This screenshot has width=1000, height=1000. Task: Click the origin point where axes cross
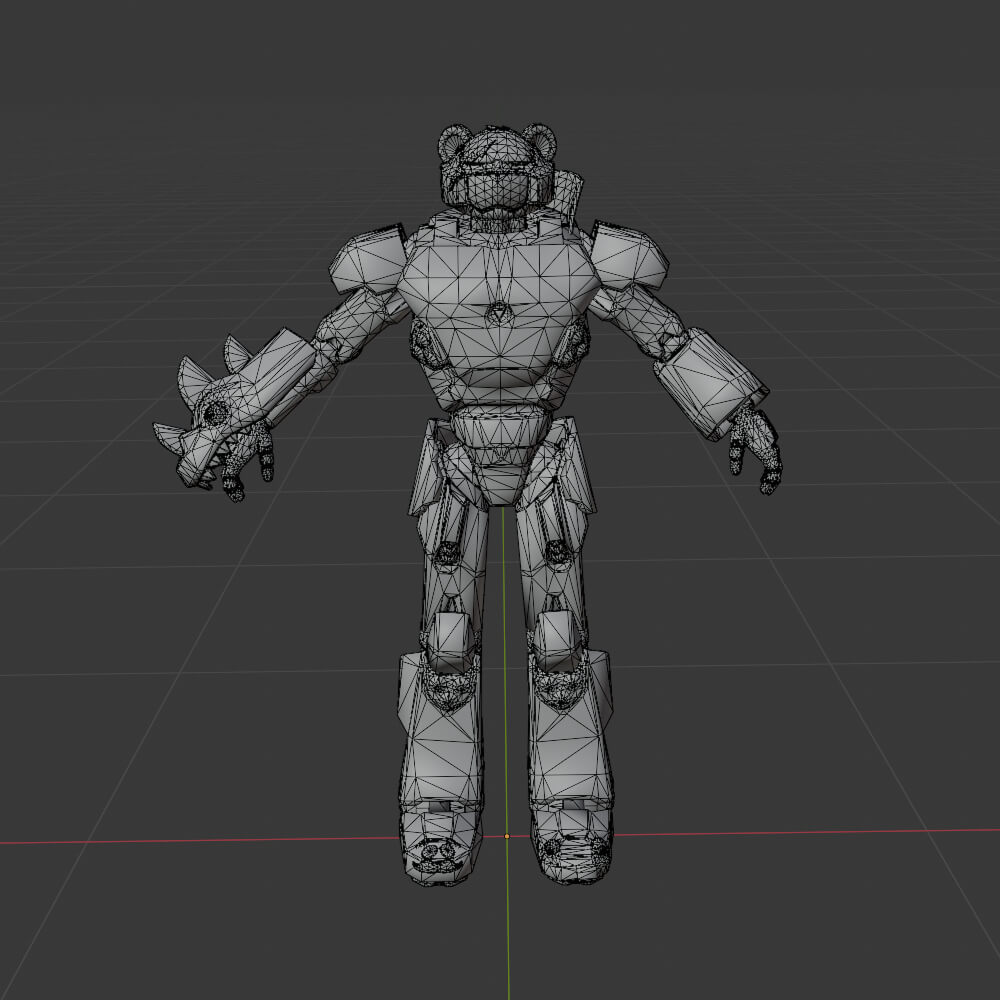[x=507, y=836]
